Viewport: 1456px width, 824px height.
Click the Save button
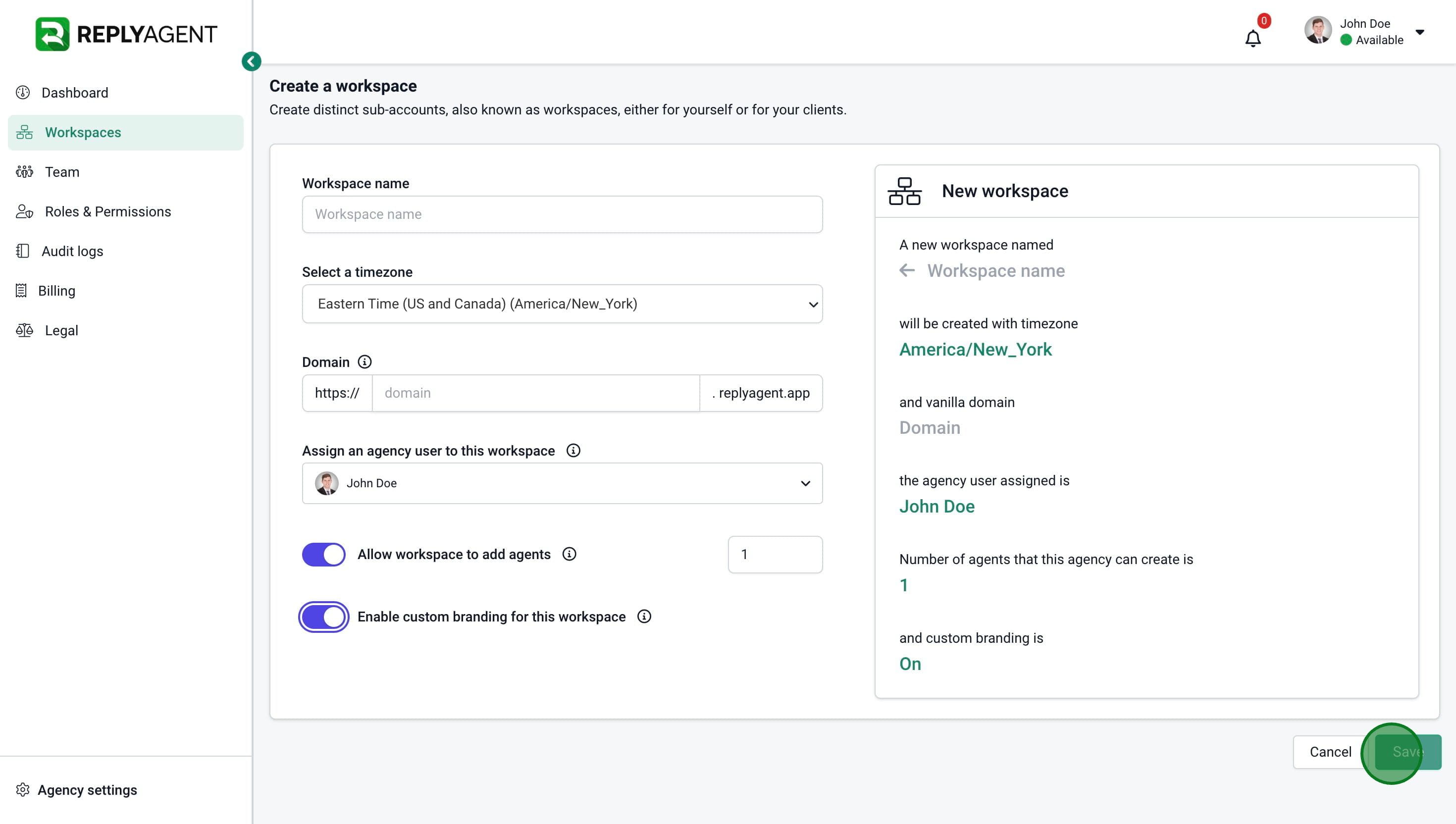(x=1407, y=752)
